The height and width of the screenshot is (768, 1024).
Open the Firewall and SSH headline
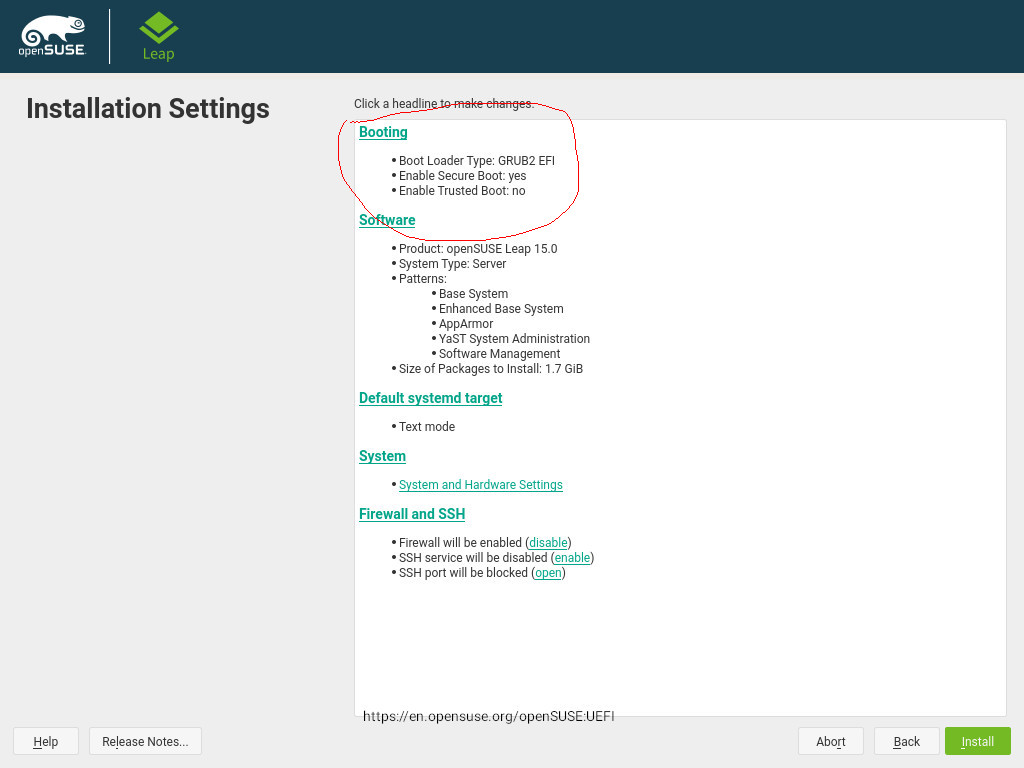pos(411,514)
